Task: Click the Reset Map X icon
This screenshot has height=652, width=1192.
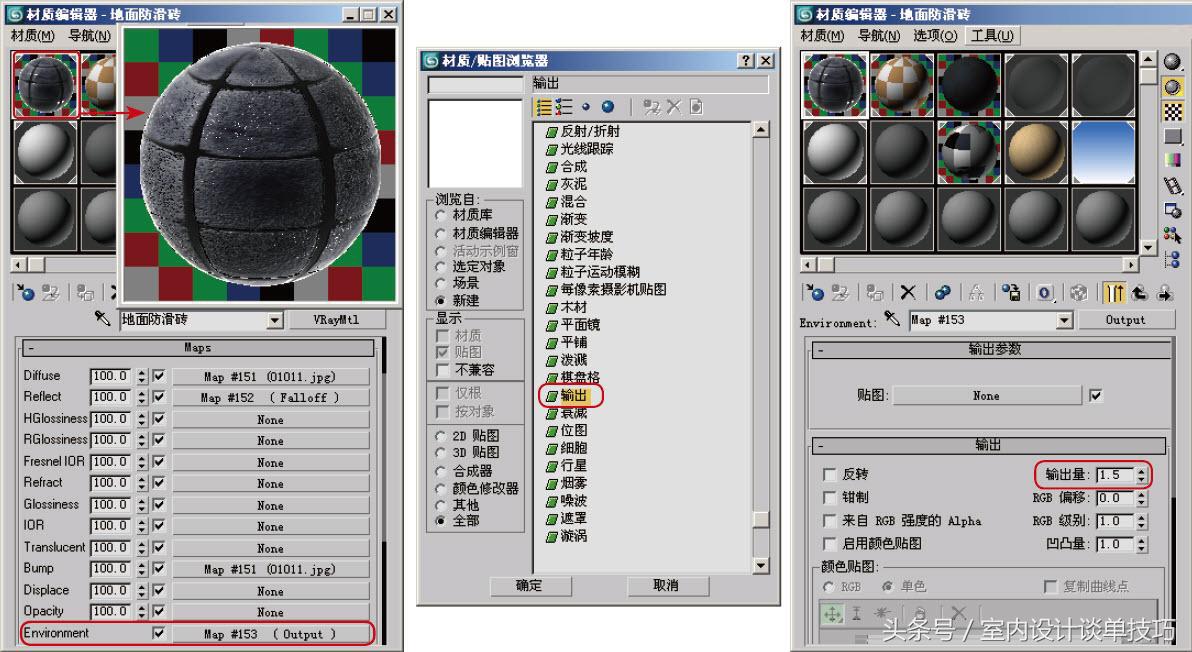Action: pos(906,291)
